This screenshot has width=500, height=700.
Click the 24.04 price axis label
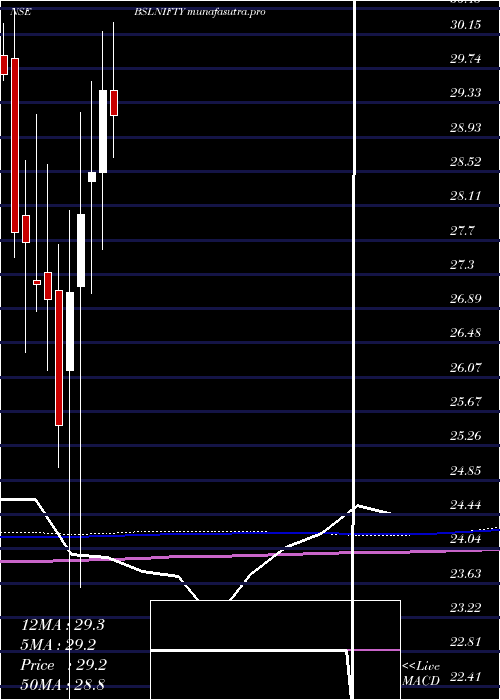[x=465, y=539]
